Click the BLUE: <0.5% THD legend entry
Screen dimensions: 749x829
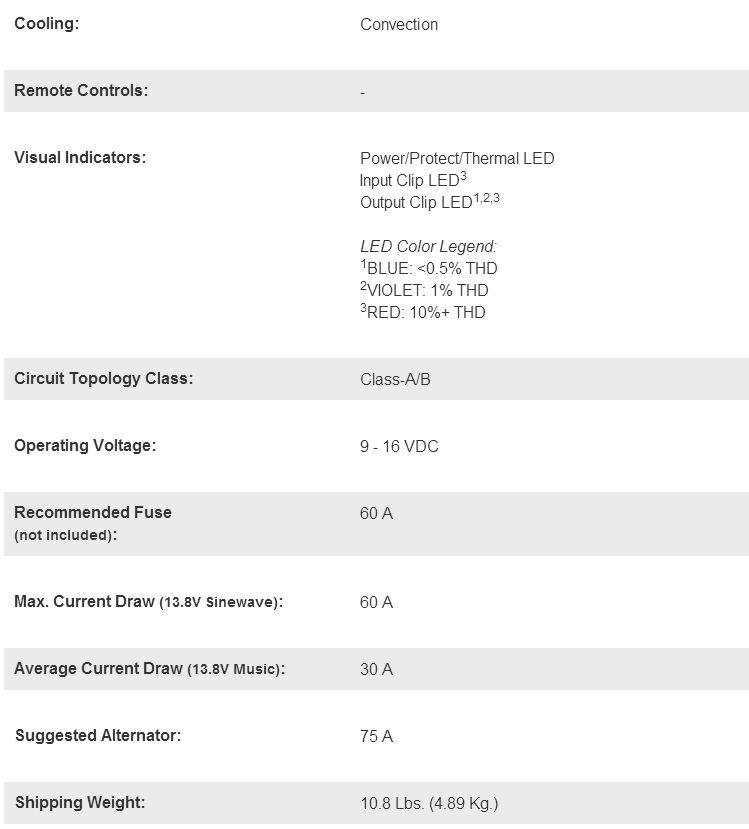click(430, 268)
